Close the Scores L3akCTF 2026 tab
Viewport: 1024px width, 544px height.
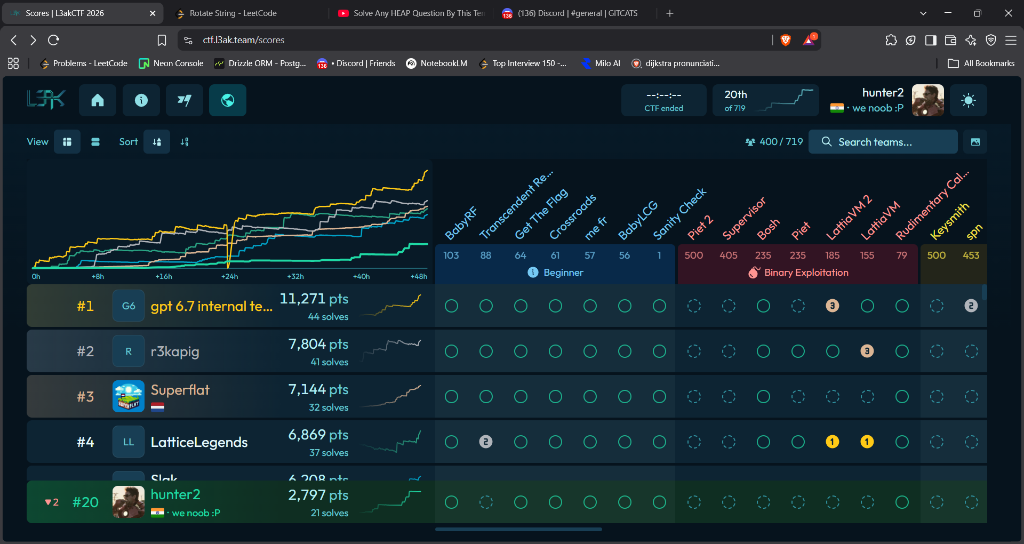(x=152, y=13)
